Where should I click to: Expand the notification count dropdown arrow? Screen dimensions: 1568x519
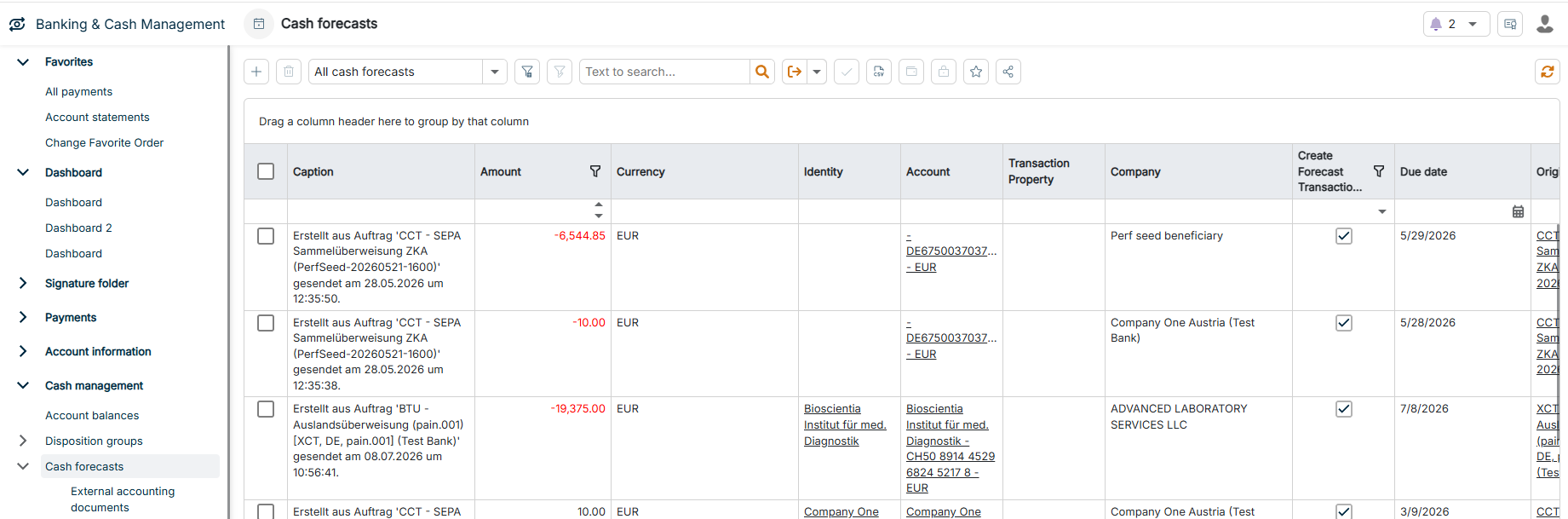point(1473,24)
